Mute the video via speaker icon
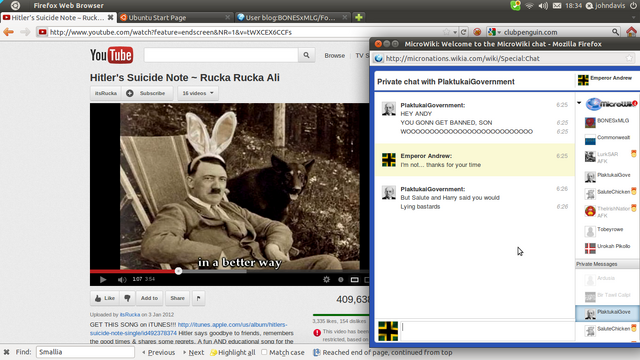640x360 pixels. [x=122, y=280]
